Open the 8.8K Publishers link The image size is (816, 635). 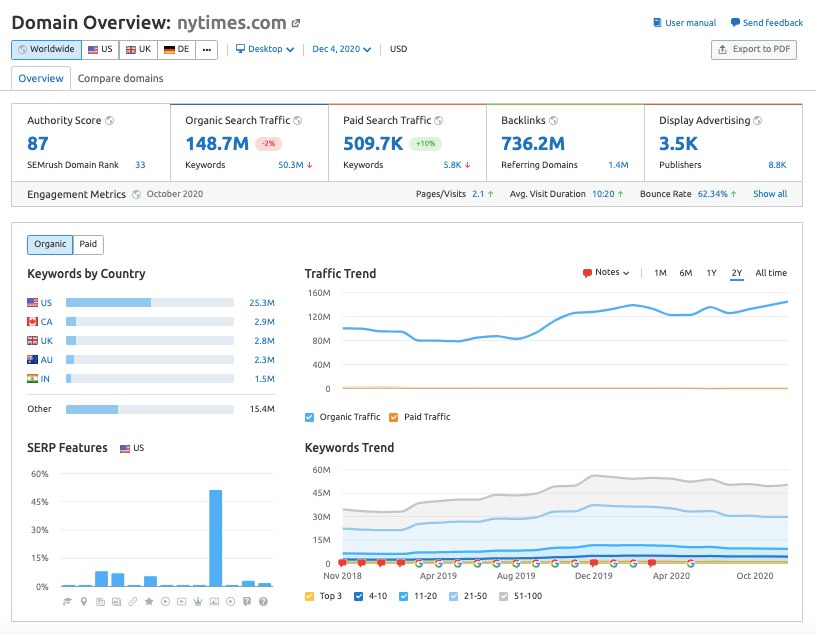(x=777, y=165)
